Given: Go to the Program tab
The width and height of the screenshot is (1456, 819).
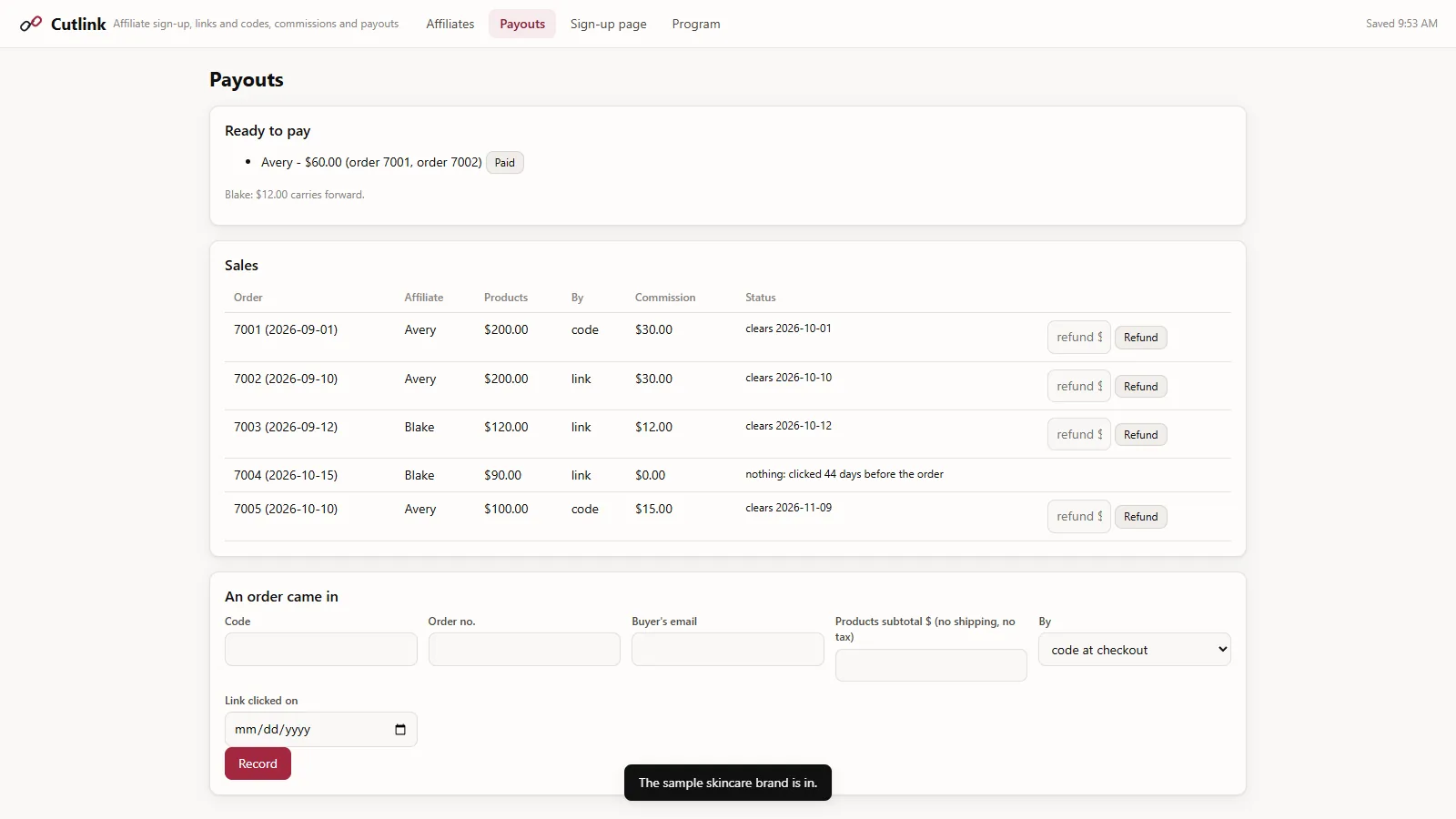Looking at the screenshot, I should (696, 24).
